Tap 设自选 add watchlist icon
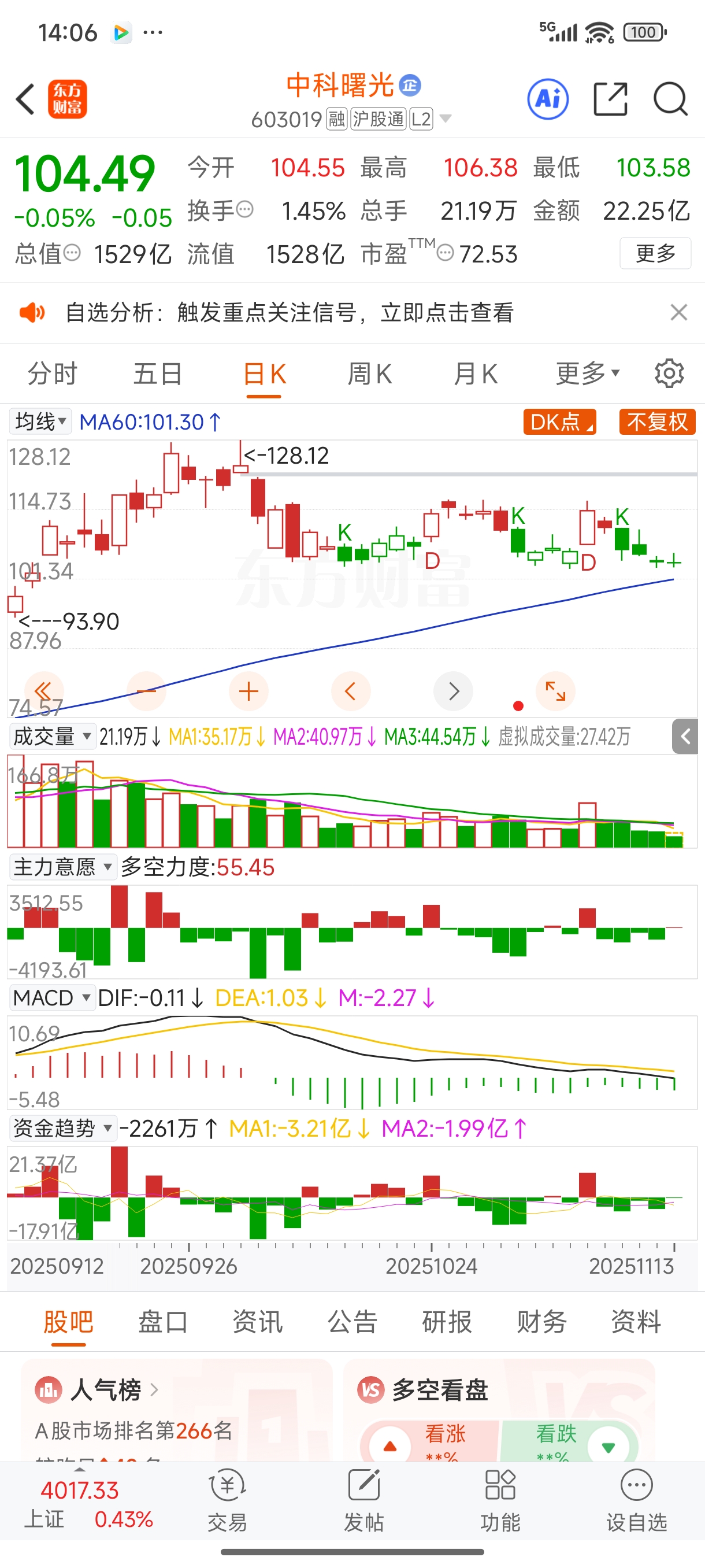 (x=636, y=1500)
